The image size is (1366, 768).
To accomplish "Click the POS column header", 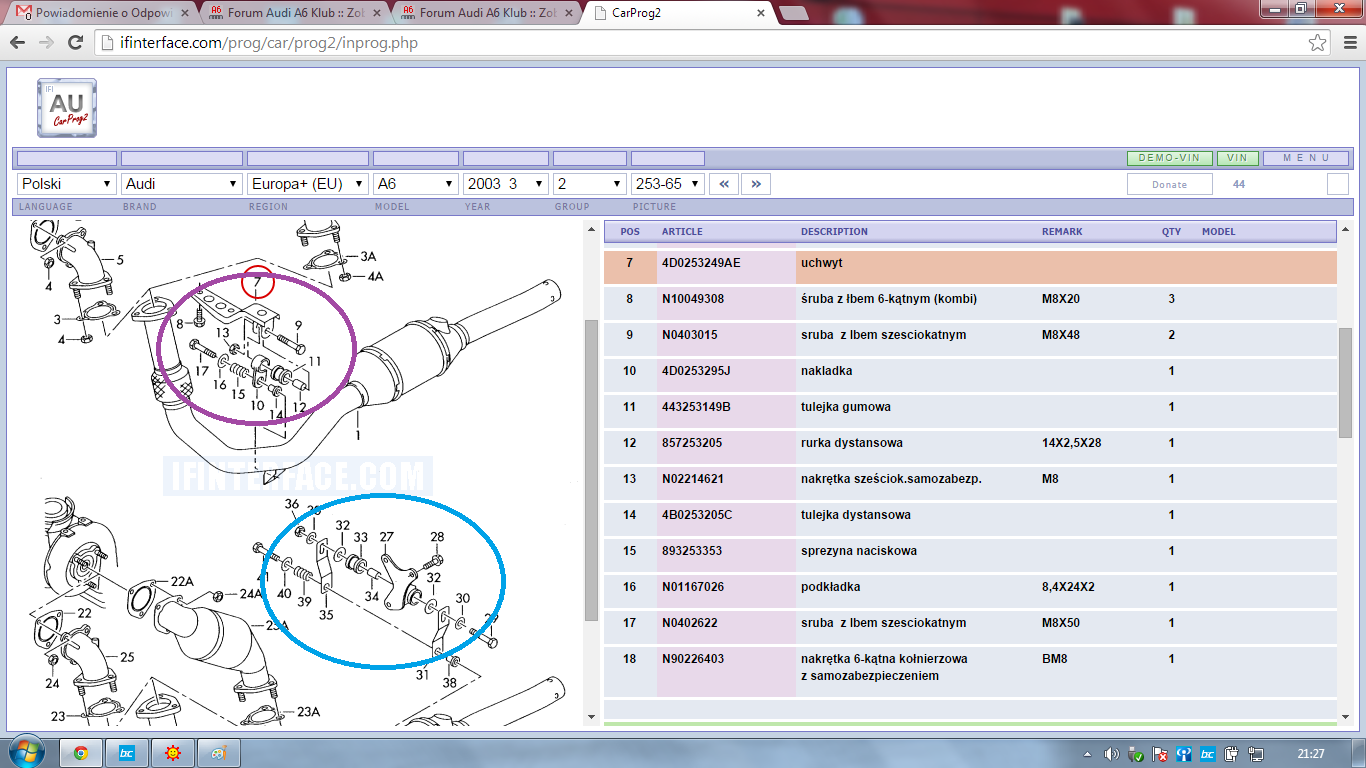I will click(x=630, y=232).
